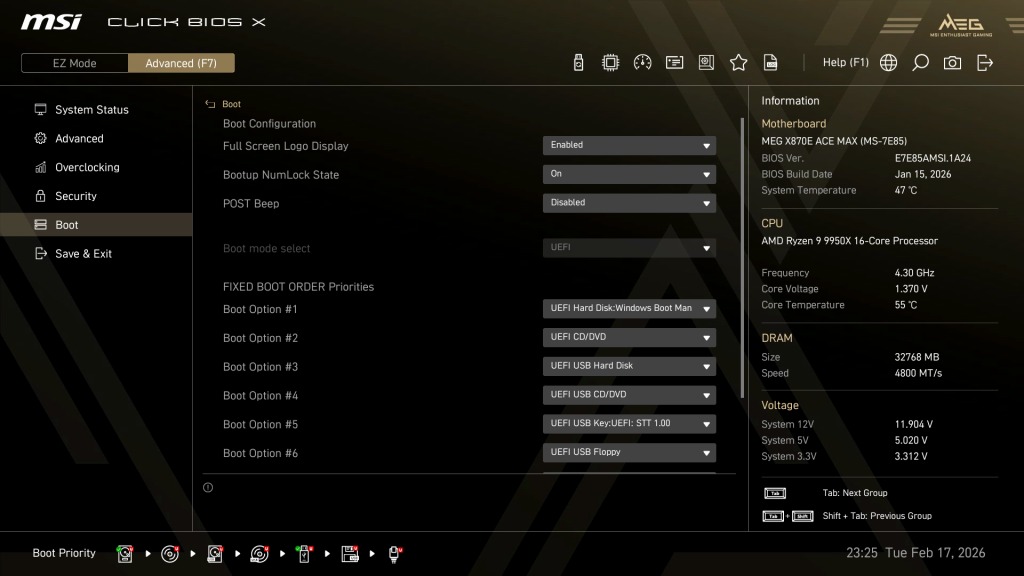Select the Advanced (F7) mode tab

coord(181,63)
